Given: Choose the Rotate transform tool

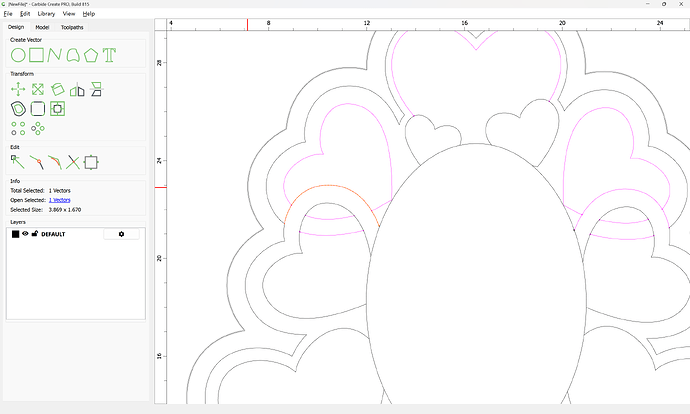Looking at the screenshot, I should point(57,89).
